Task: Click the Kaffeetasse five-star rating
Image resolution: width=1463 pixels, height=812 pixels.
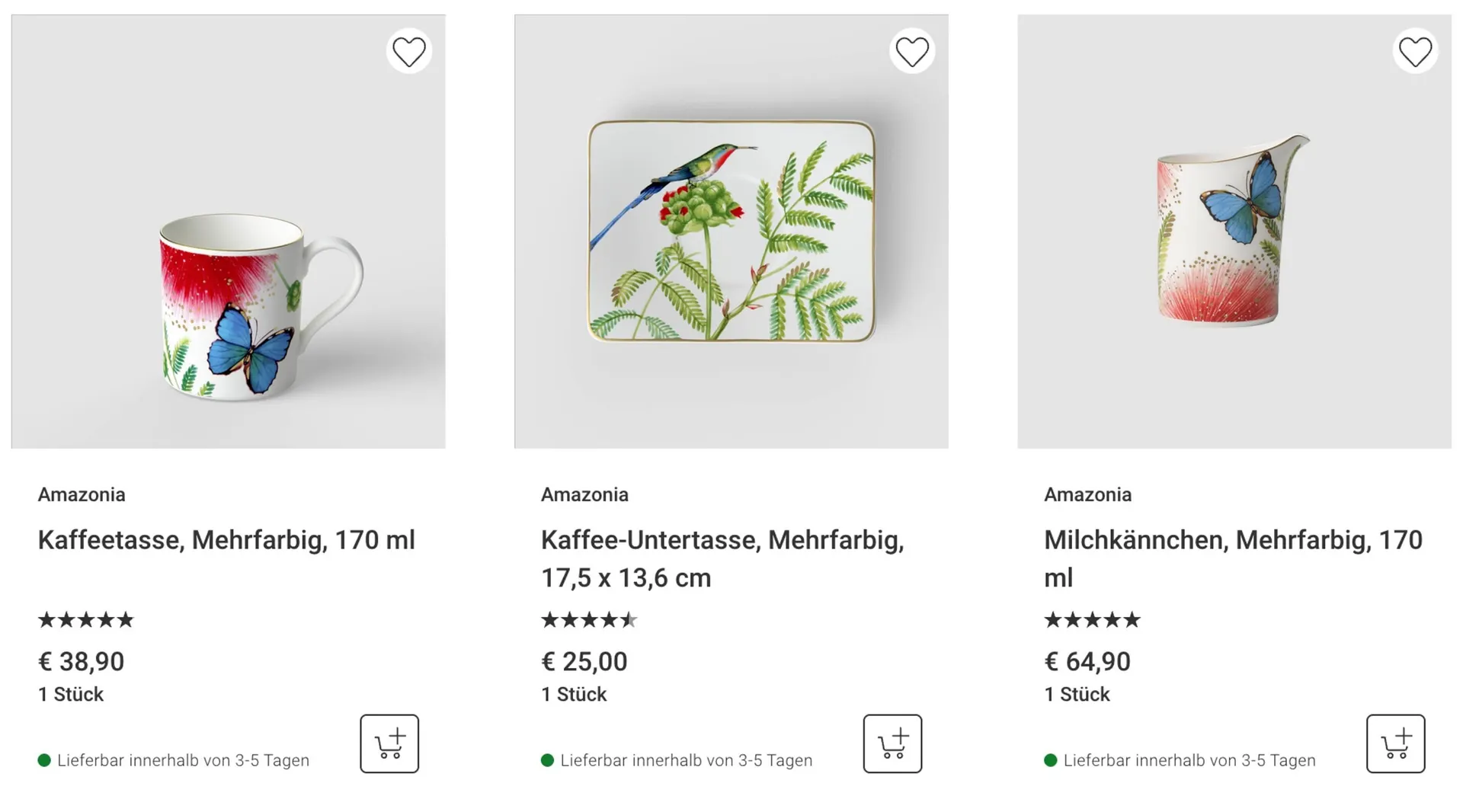Action: tap(86, 620)
